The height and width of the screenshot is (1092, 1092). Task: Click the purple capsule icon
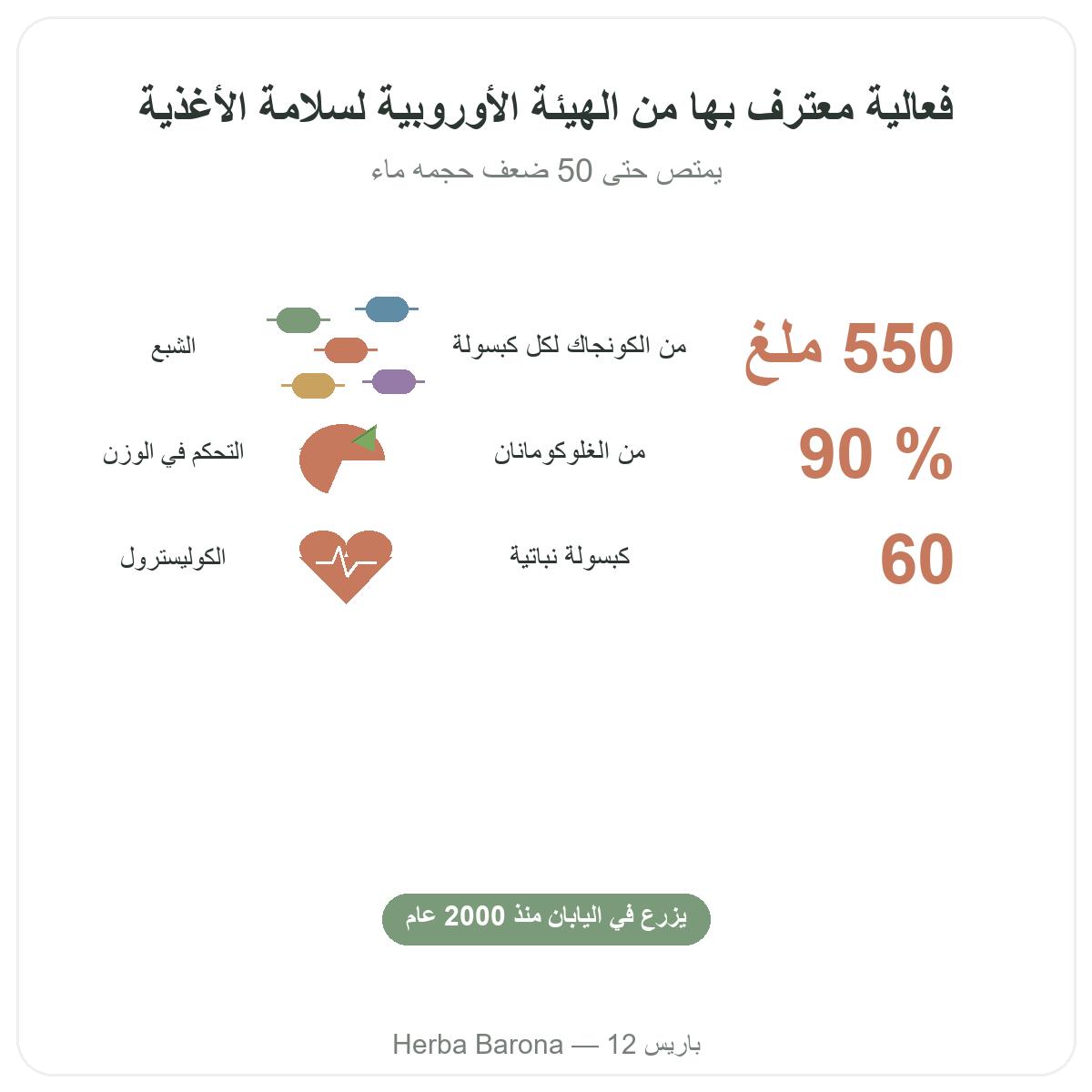(393, 382)
